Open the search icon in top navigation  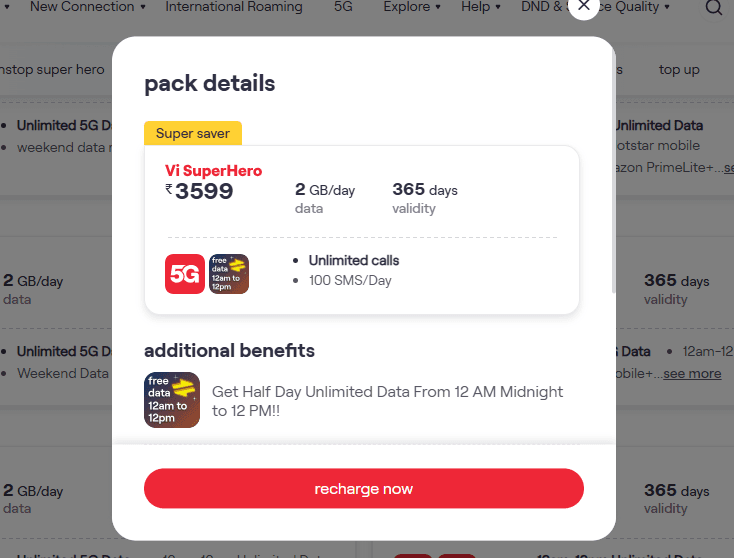(713, 8)
